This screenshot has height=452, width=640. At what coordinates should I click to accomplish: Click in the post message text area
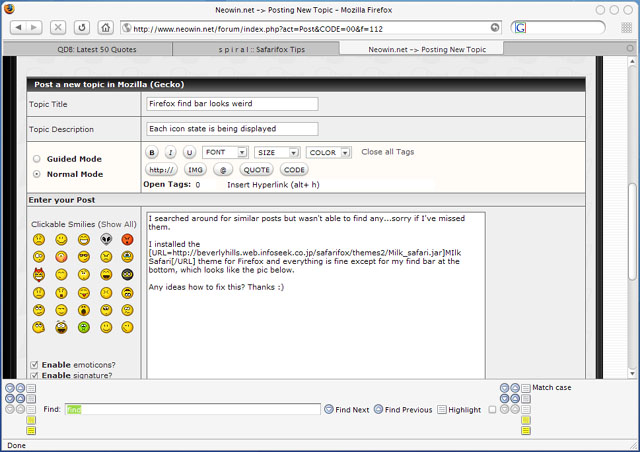(316, 295)
